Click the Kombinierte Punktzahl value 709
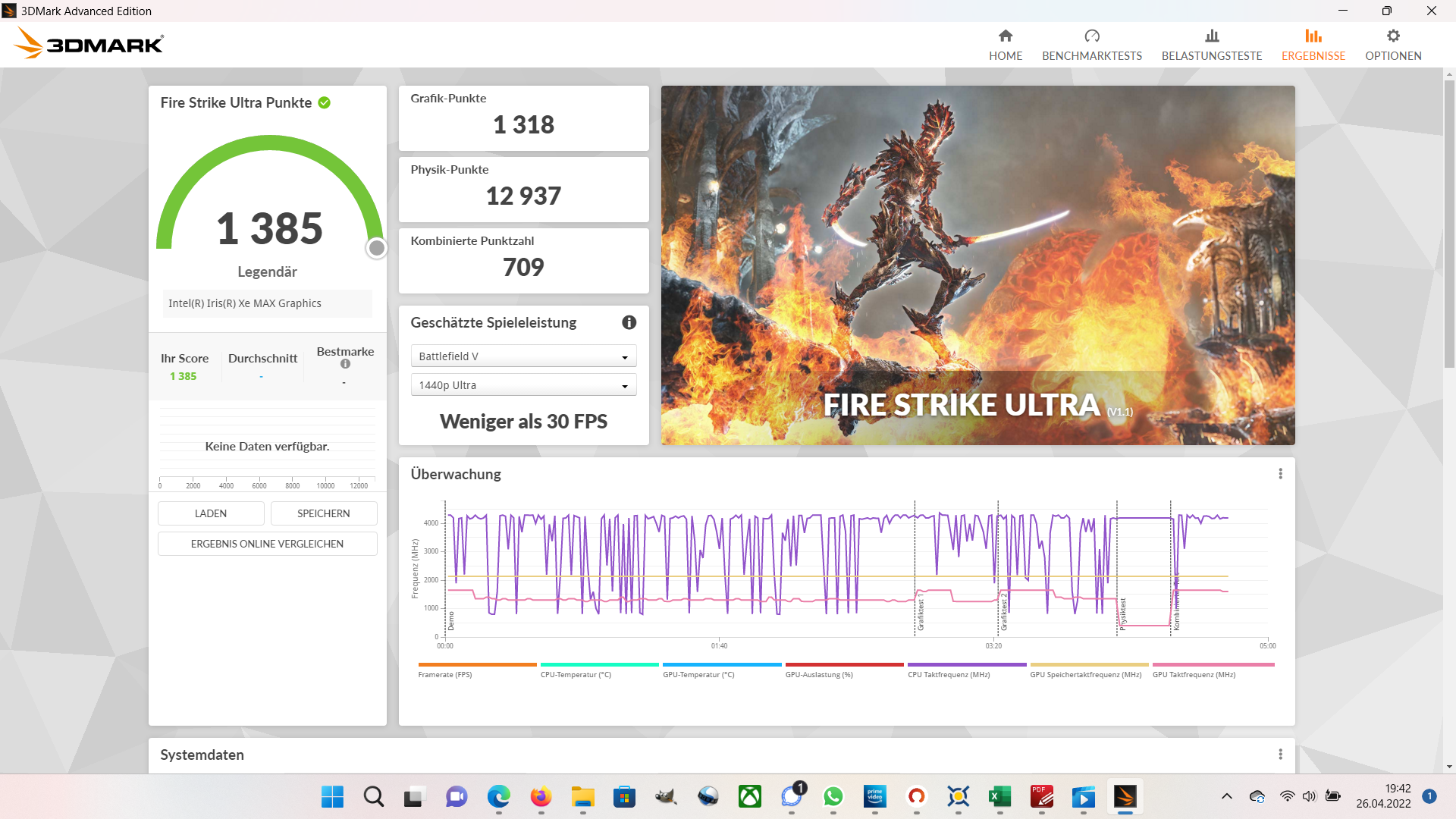 tap(523, 267)
